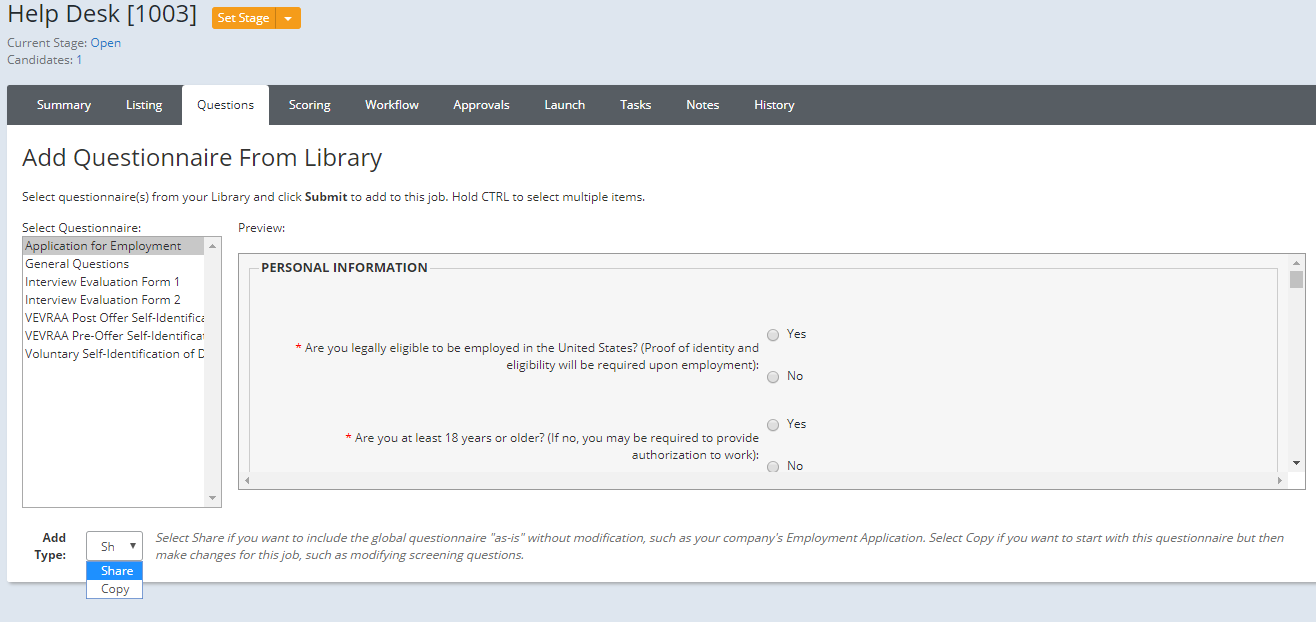Select VEVRAA Pre-Offer Self-Identification item
Image resolution: width=1316 pixels, height=622 pixels.
pos(114,336)
